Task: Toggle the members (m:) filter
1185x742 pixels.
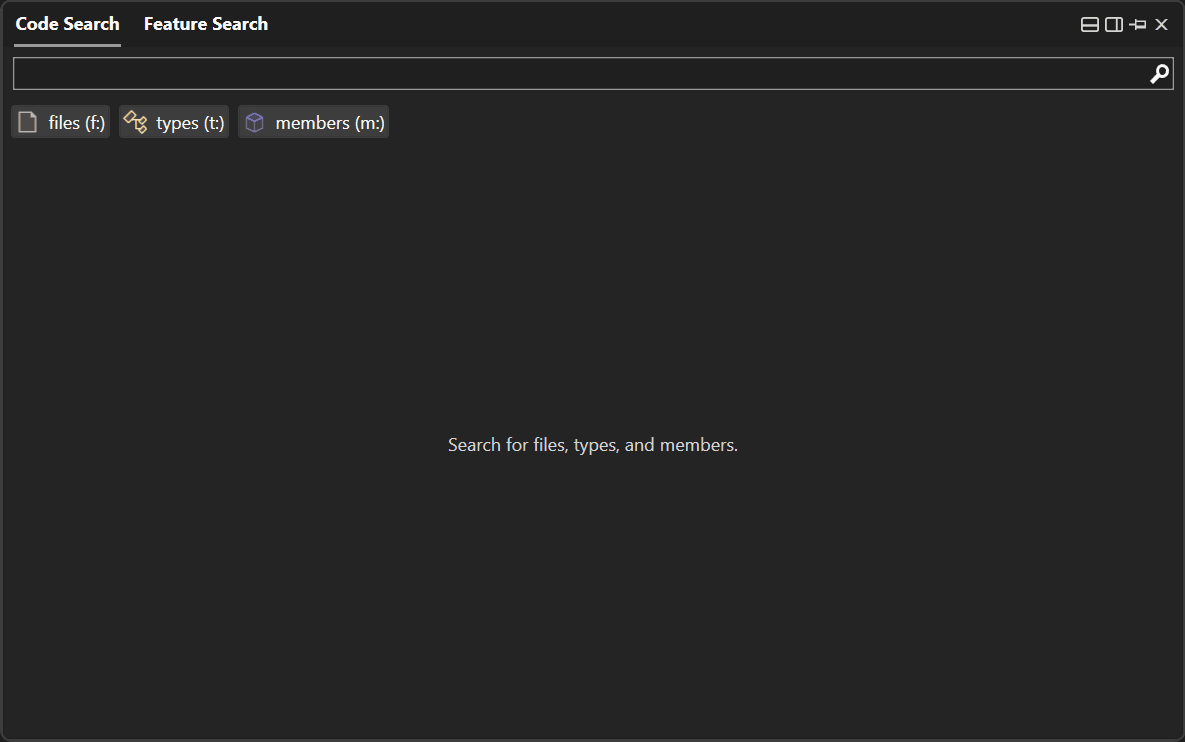Action: (x=313, y=123)
